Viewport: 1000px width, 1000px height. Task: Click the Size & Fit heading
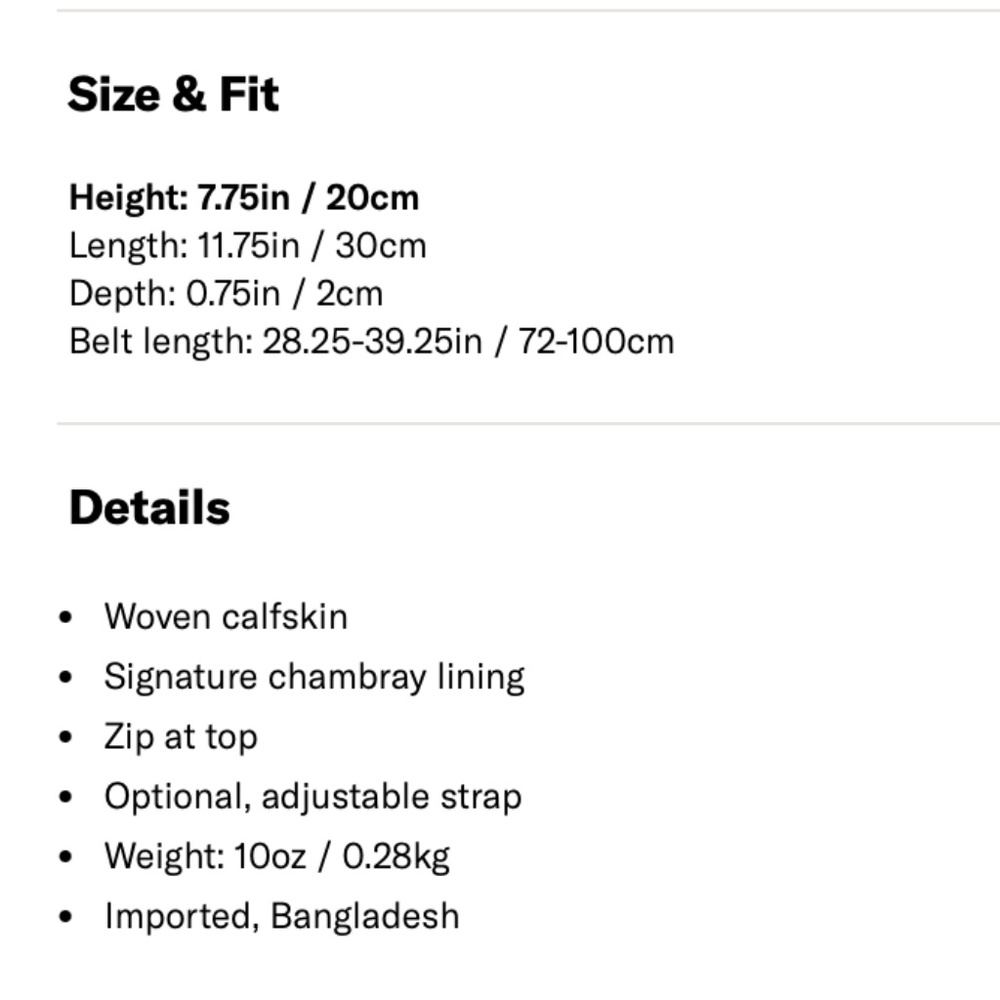point(173,94)
